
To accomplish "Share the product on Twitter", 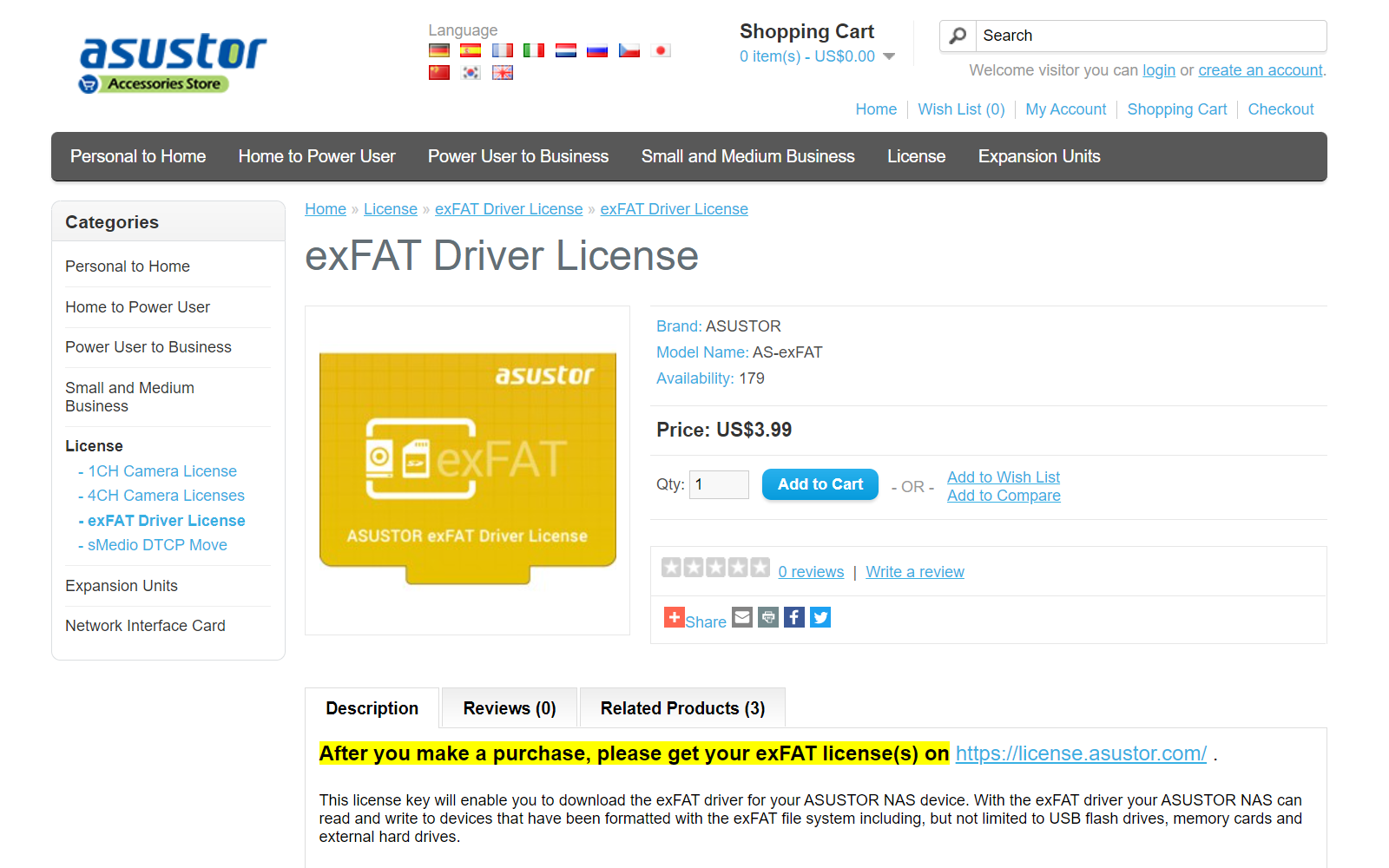I will point(820,617).
